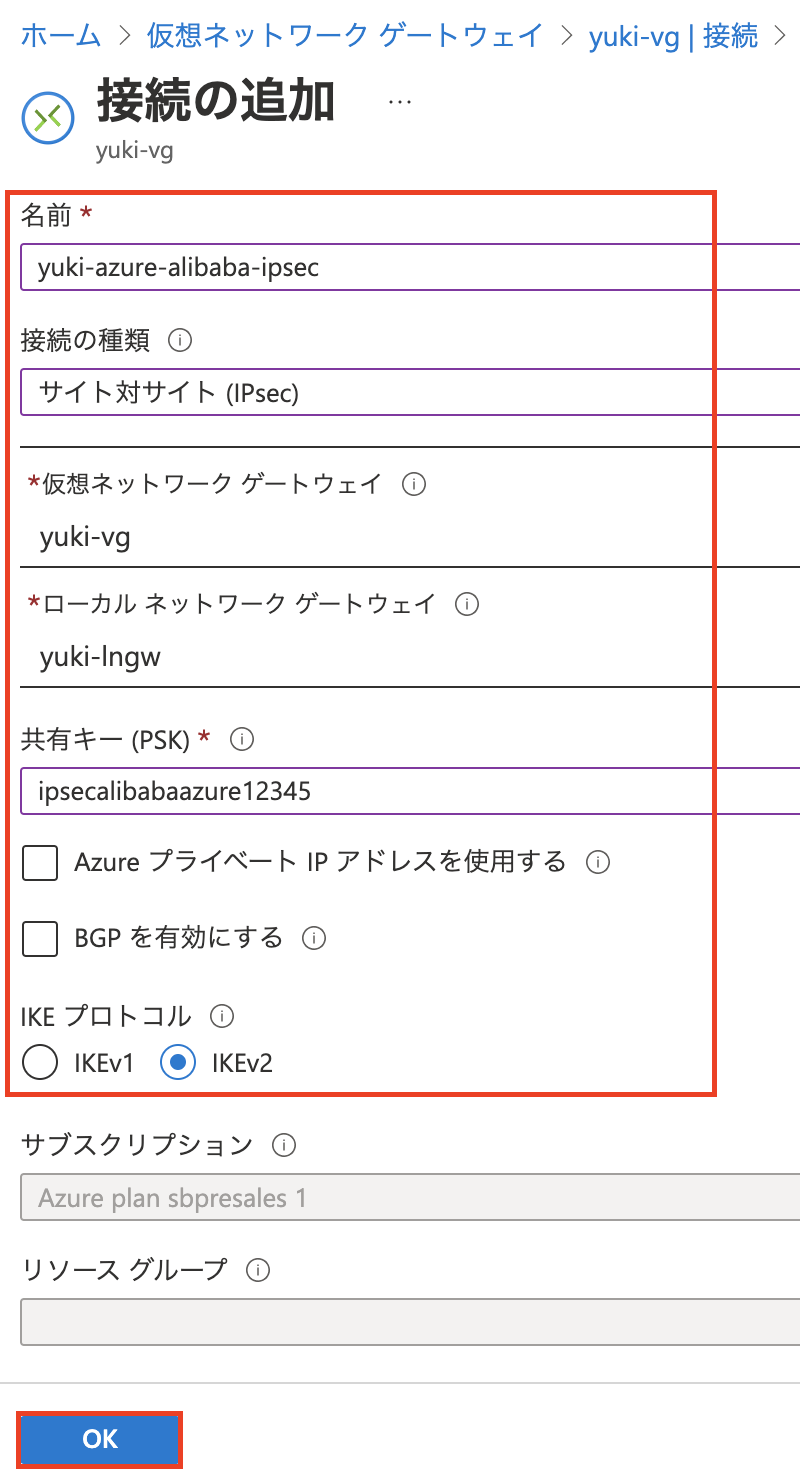Click info icon beside Azure プライベート IP option
Image resolution: width=800 pixels, height=1478 pixels.
pyautogui.click(x=598, y=862)
